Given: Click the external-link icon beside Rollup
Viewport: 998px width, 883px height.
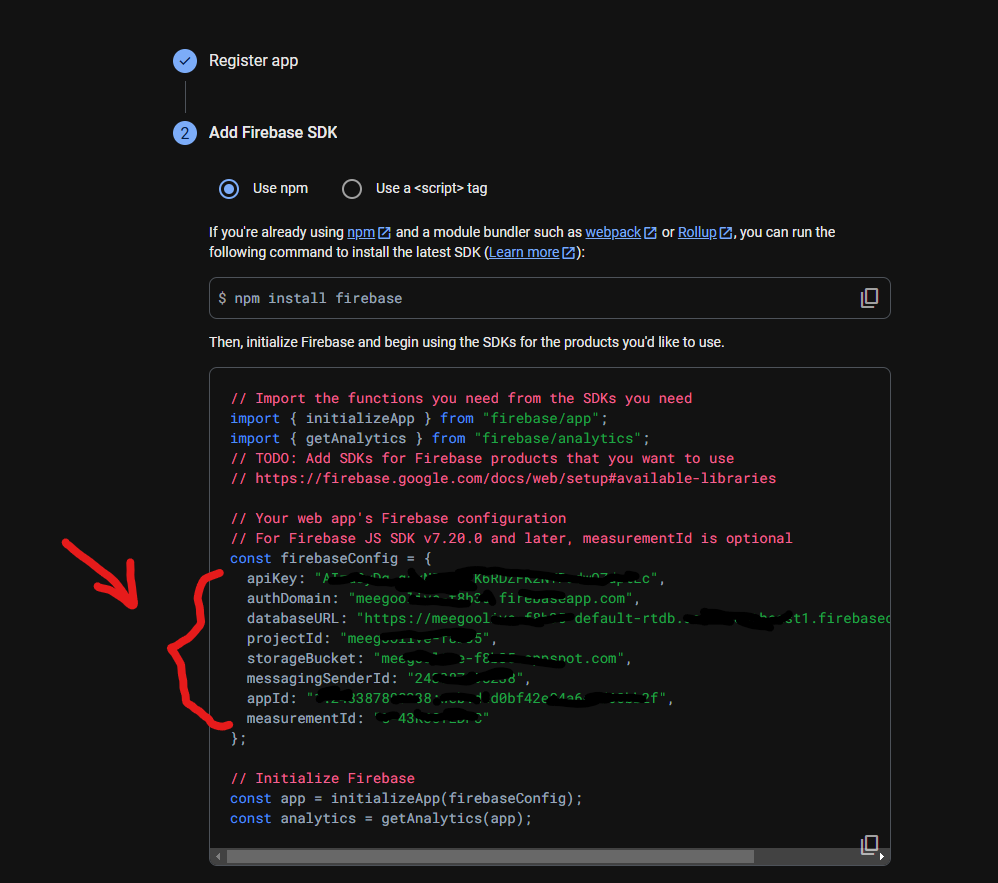Looking at the screenshot, I should [724, 231].
